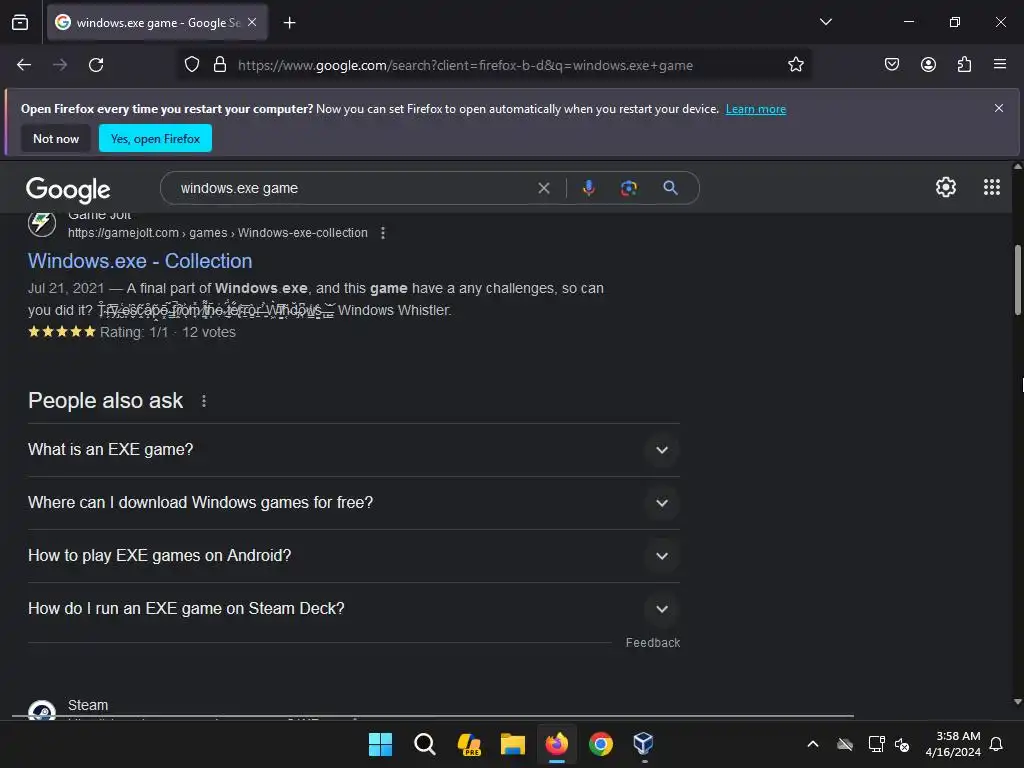This screenshot has width=1024, height=768.
Task: Focus the Firefox address bar URL
Action: (x=465, y=65)
